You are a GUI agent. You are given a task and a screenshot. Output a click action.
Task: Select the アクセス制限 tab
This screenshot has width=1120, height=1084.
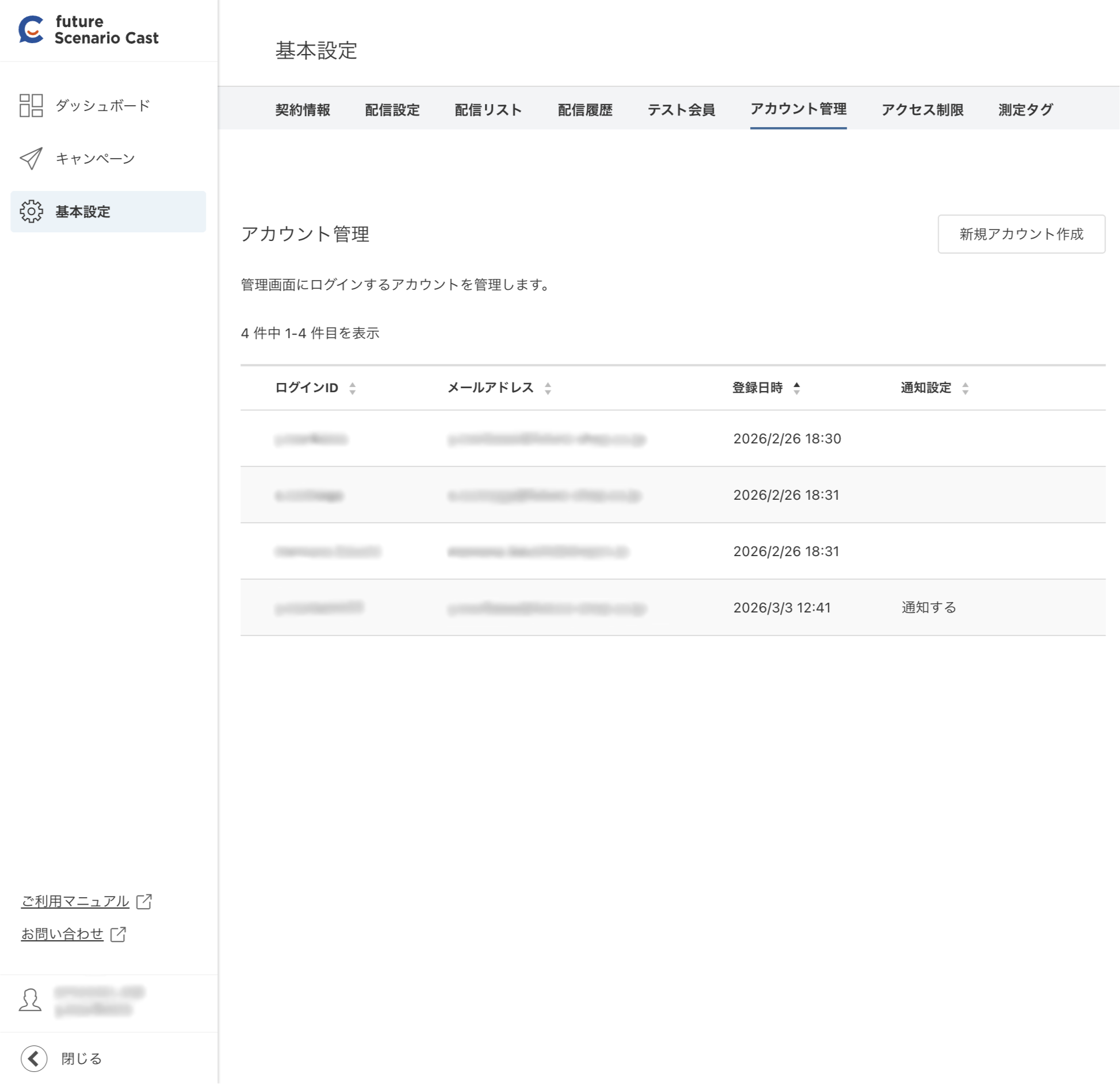click(x=923, y=110)
